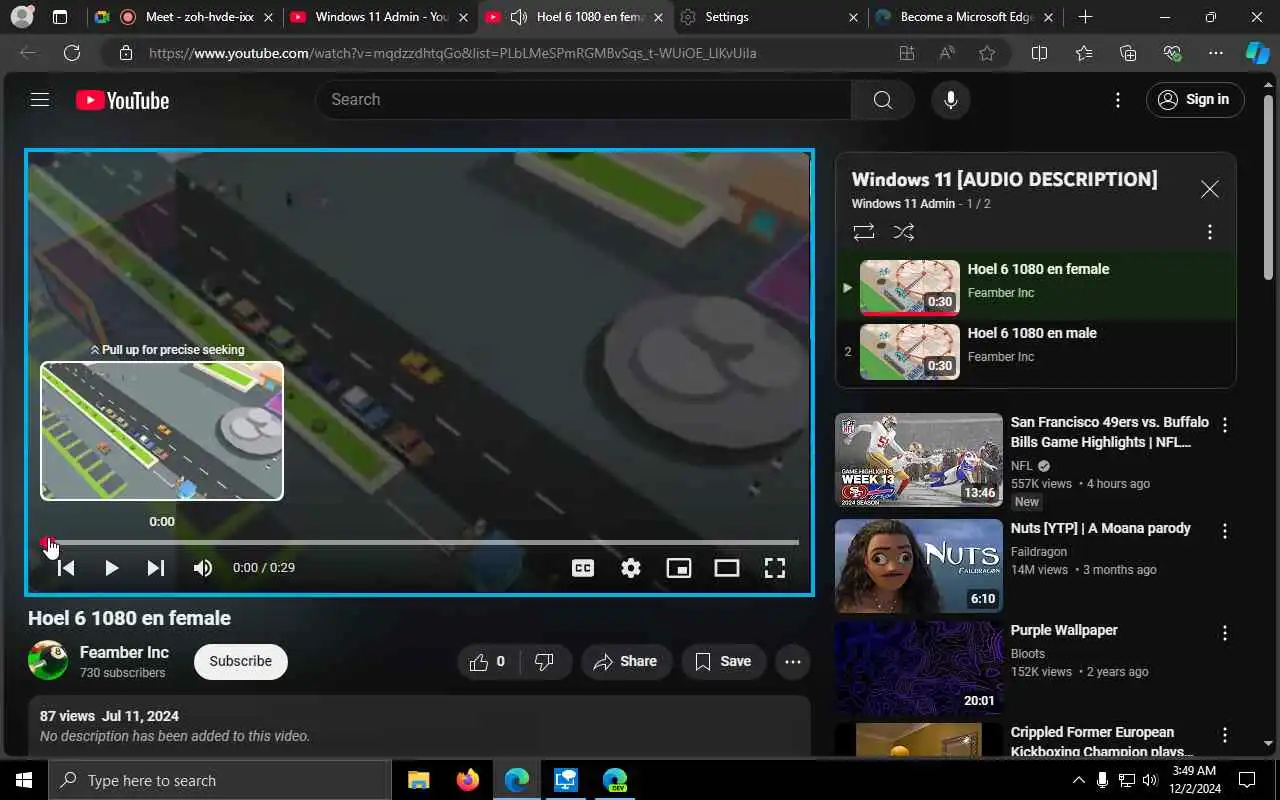This screenshot has height=800, width=1280.
Task: Open the YouTube guide hamburger menu
Action: click(40, 99)
